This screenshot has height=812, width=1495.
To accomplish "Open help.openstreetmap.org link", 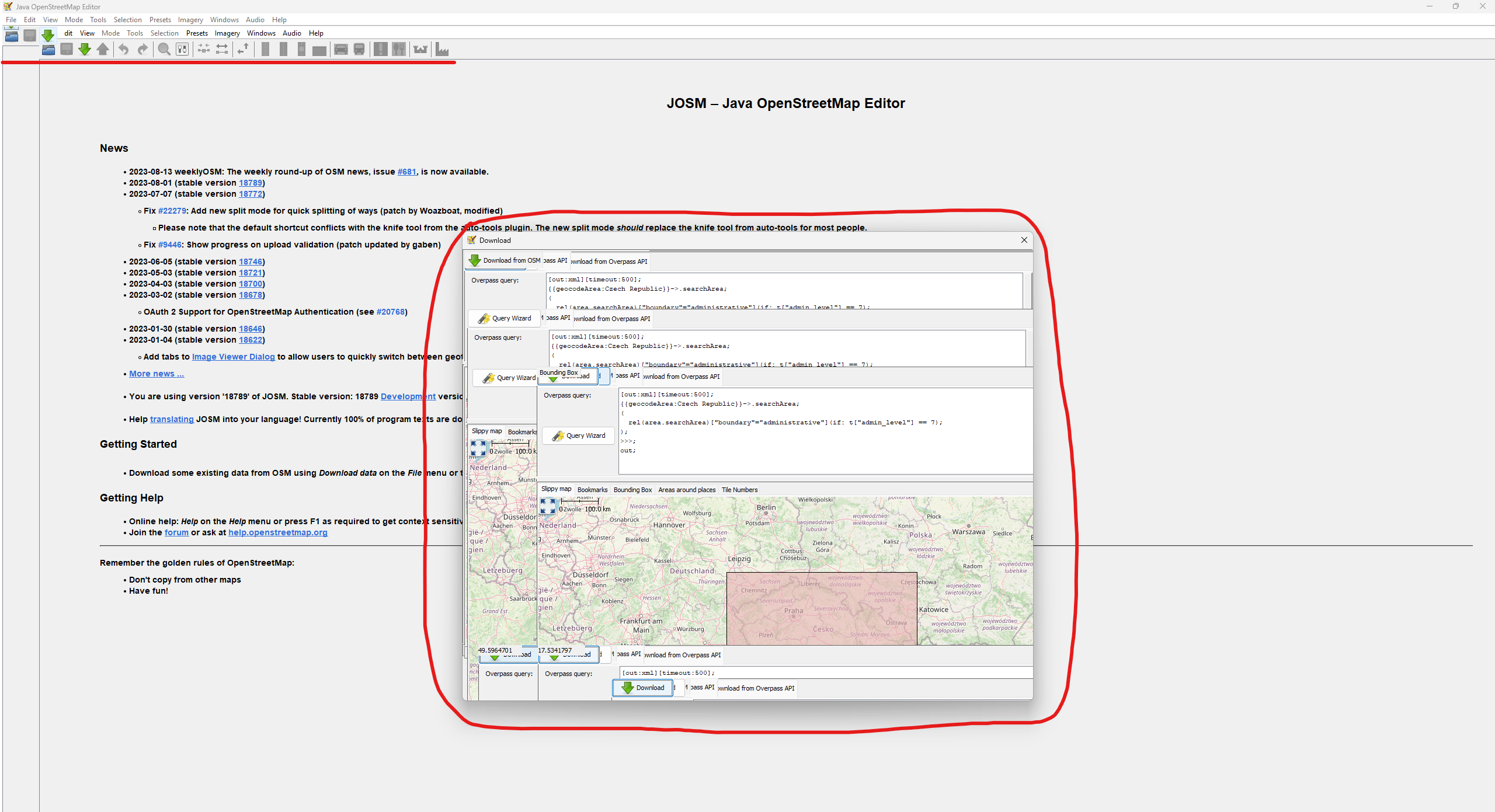I will [x=278, y=532].
